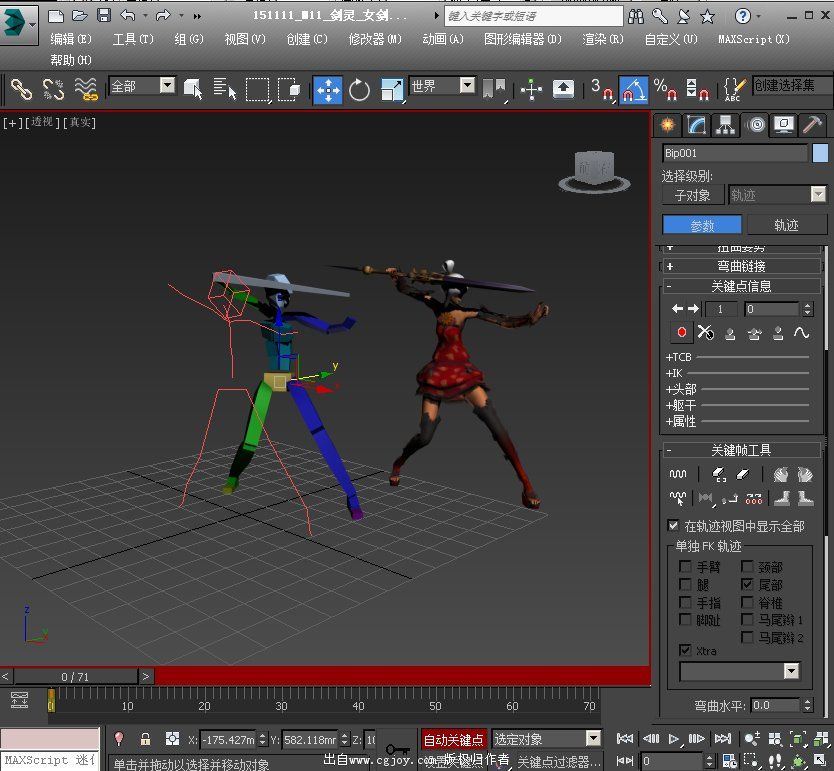The image size is (834, 771).
Task: Toggle 在轨迹视图中显示全部 checkbox
Action: [x=673, y=526]
